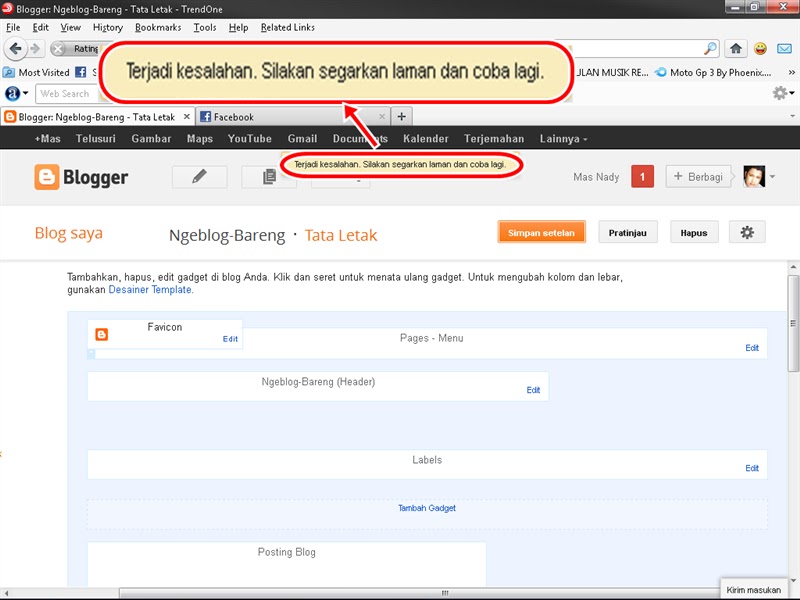800x600 pixels.
Task: Open the Desainer Template link
Action: click(148, 289)
